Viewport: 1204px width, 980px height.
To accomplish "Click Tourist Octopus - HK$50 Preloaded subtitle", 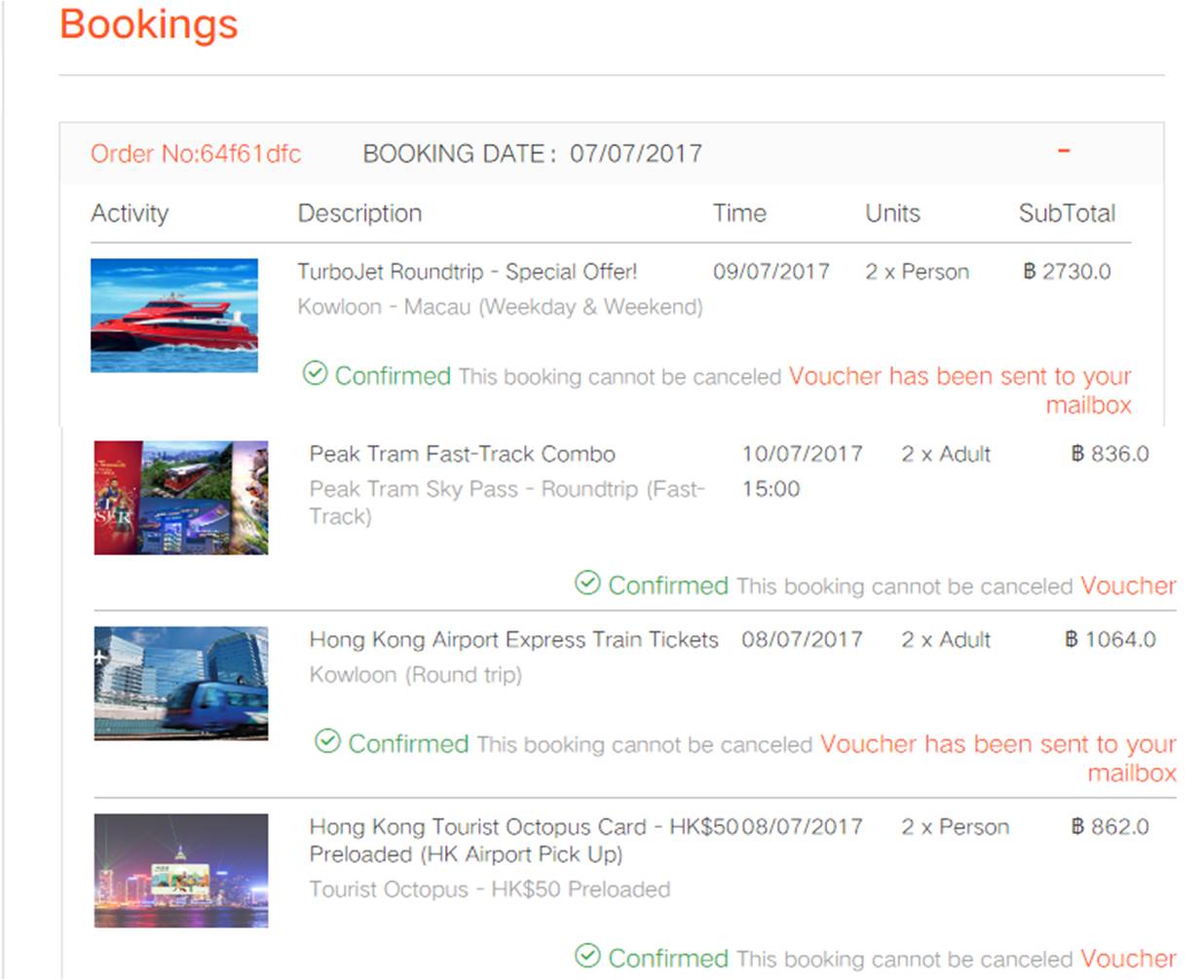I will coord(490,889).
